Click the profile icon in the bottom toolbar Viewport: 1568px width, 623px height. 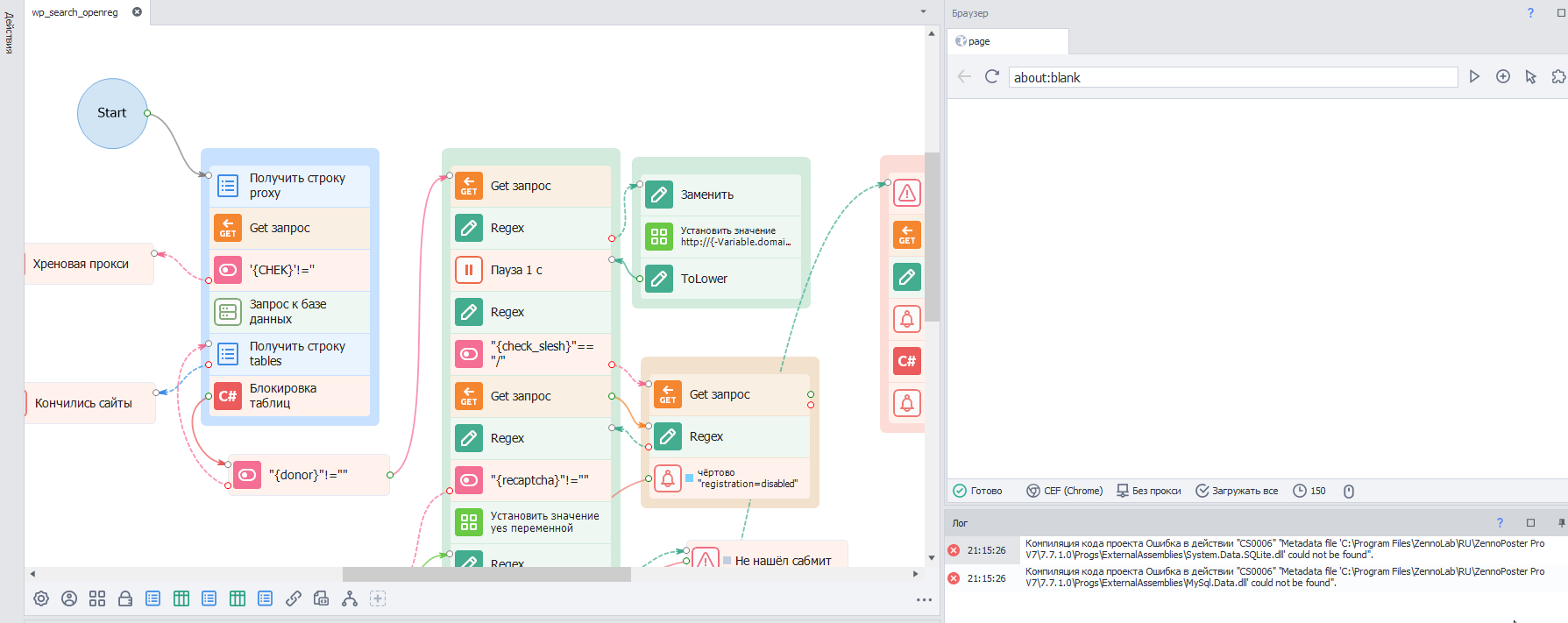pos(69,598)
